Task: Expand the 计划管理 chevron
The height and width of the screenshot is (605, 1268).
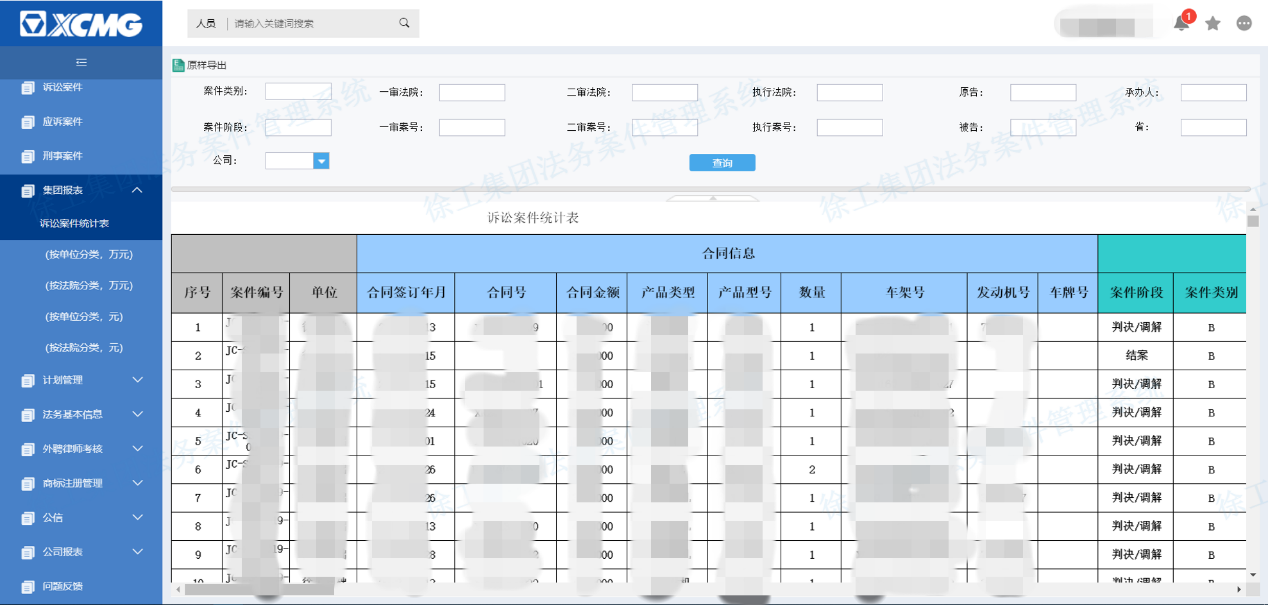Action: [137, 380]
